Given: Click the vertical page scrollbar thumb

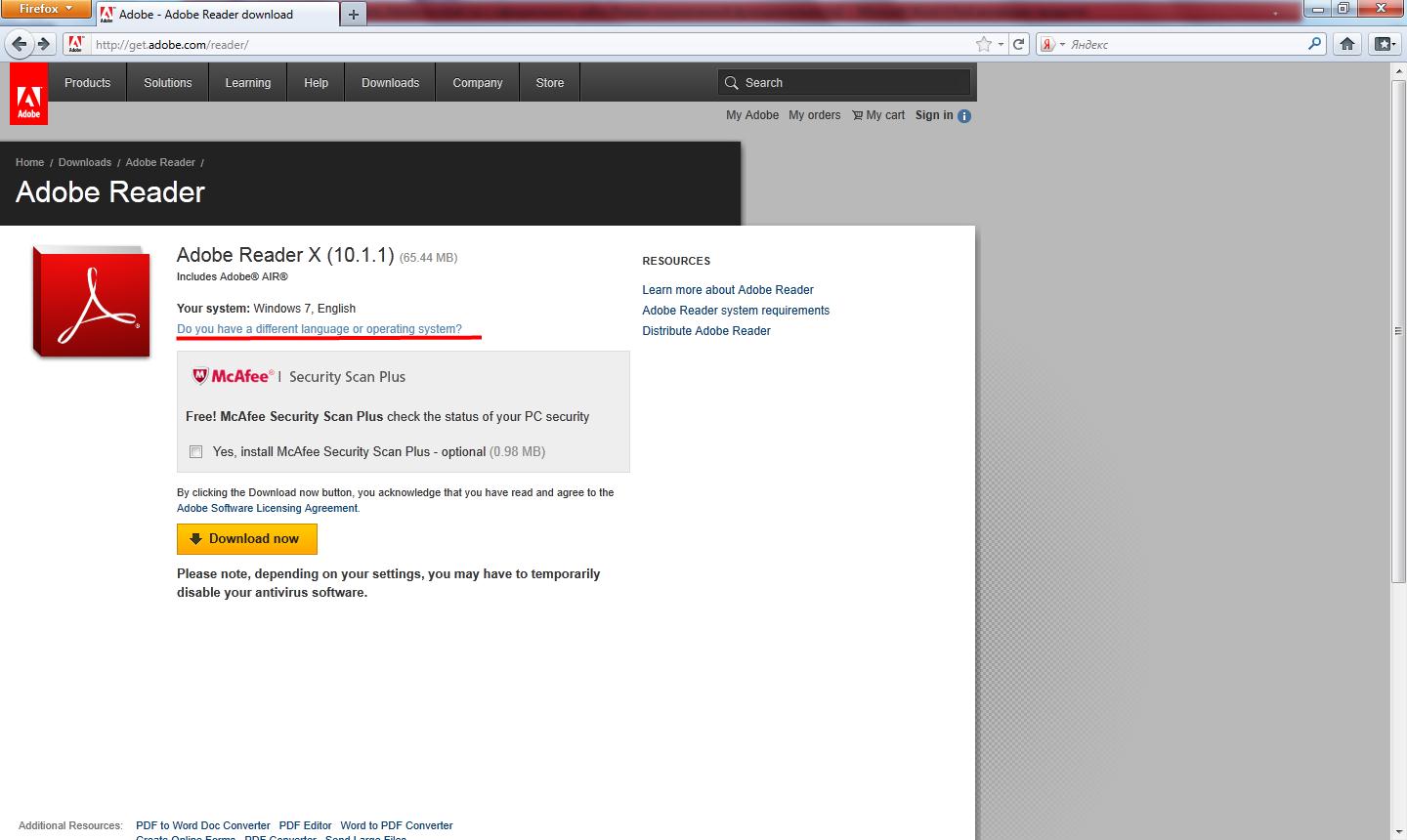Looking at the screenshot, I should tap(1398, 332).
